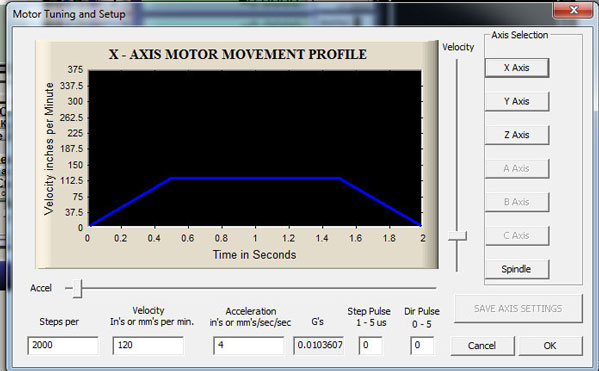Choose the Spindle axis button
This screenshot has height=371, width=599.
click(x=517, y=269)
